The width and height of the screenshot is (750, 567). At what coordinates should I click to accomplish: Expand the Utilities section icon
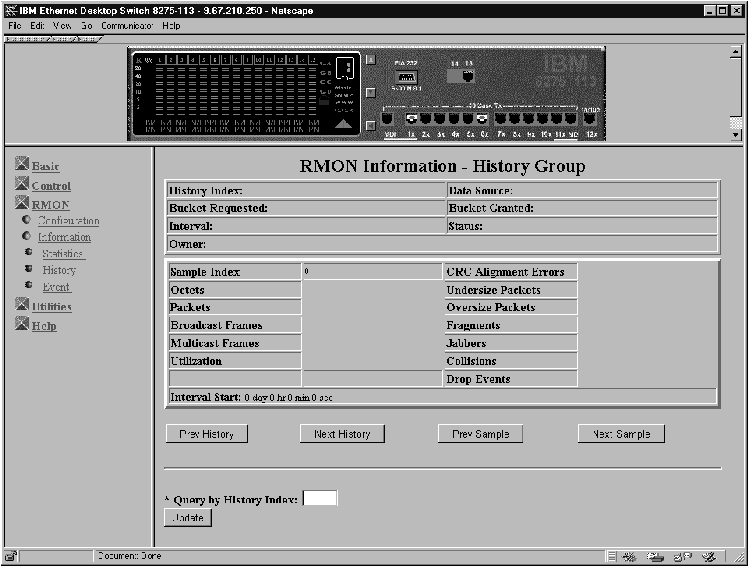23,307
